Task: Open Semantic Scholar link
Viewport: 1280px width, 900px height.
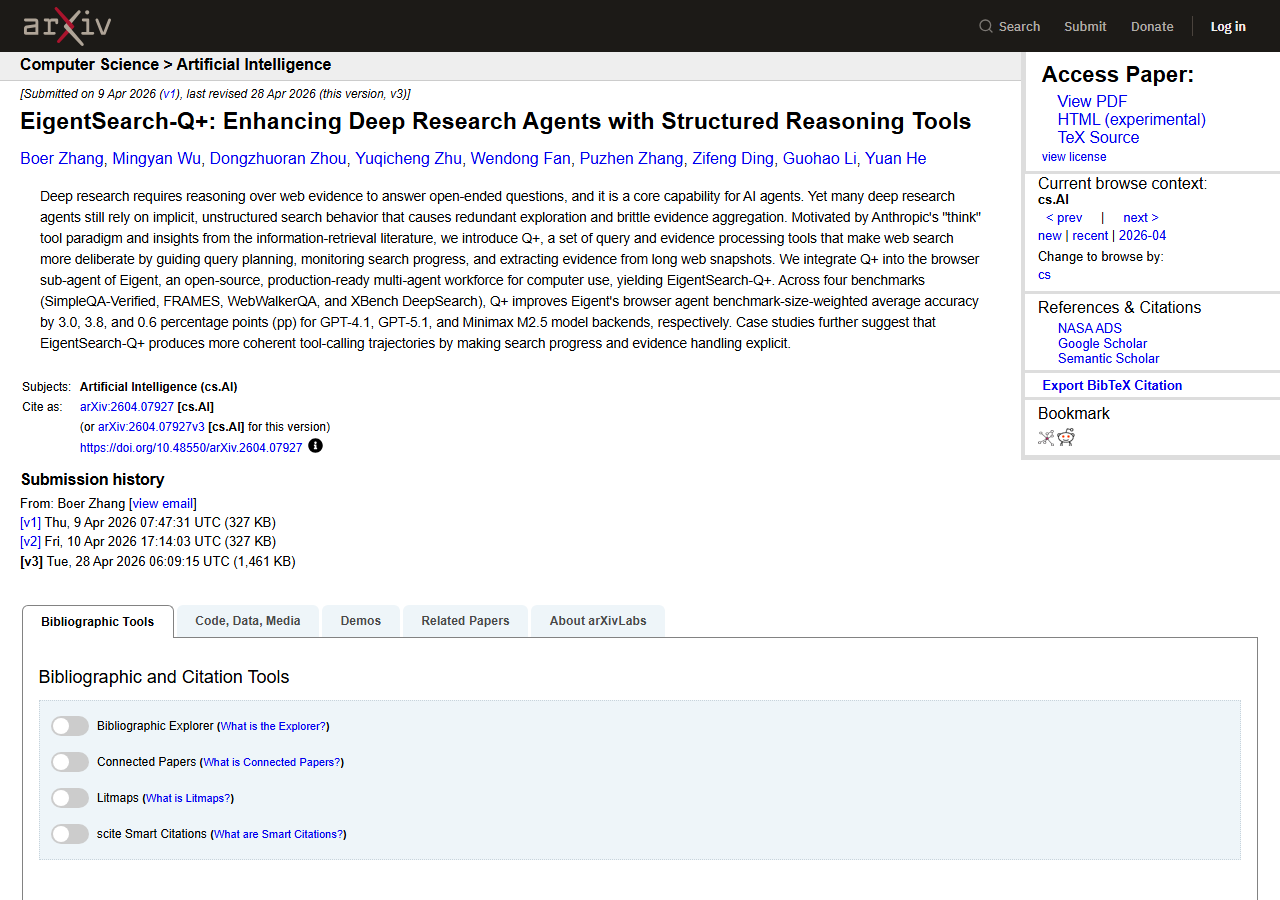Action: [x=1109, y=358]
